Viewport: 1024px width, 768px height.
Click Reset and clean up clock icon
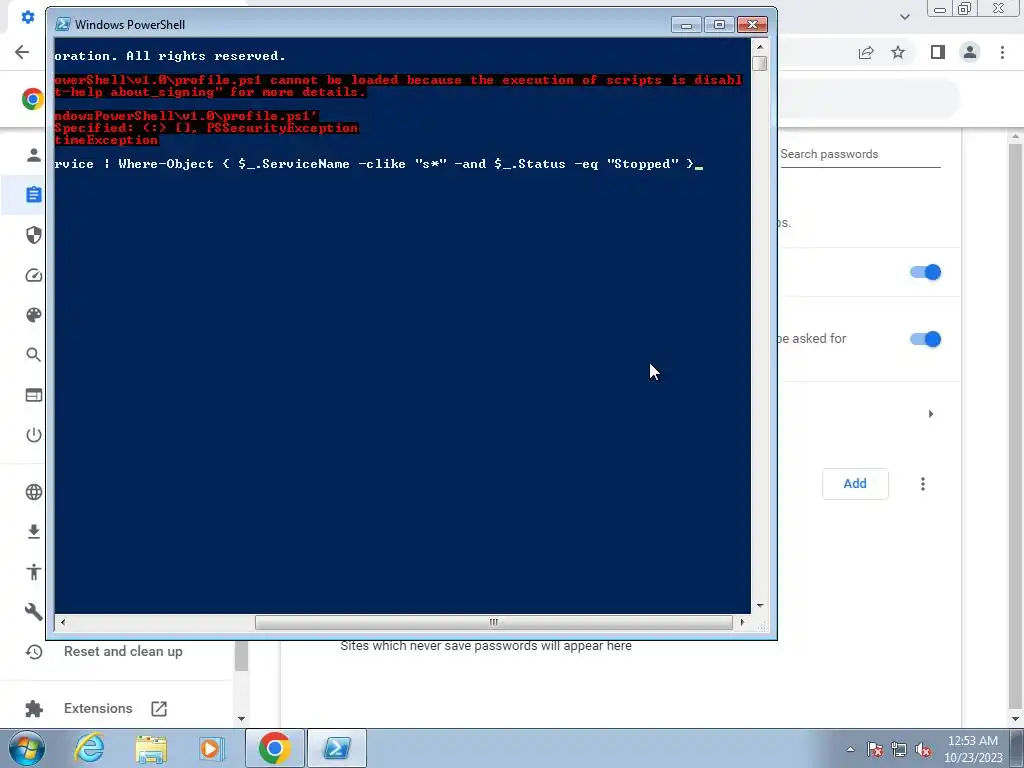[x=34, y=652]
